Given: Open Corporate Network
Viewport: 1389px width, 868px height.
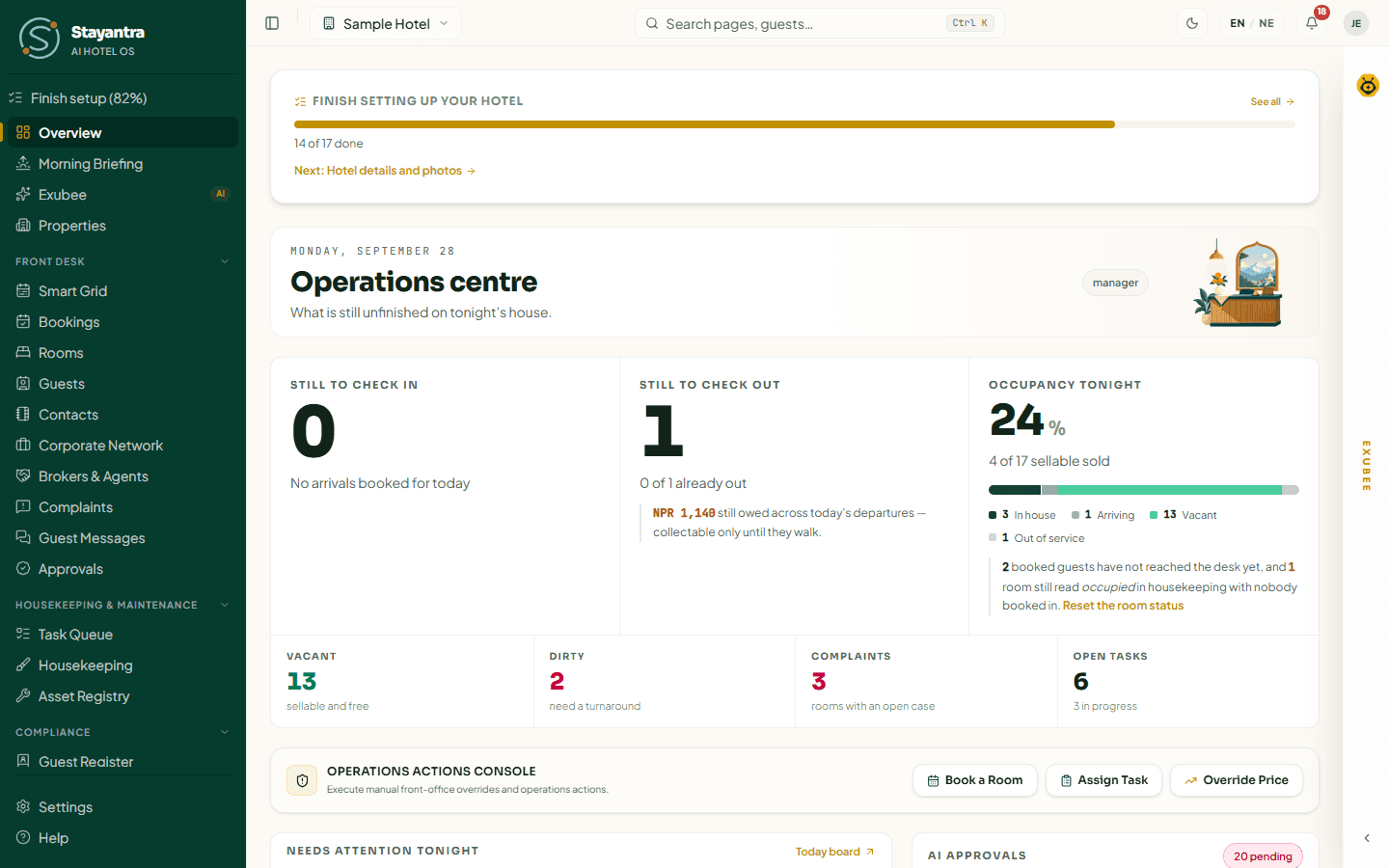Looking at the screenshot, I should 123,446.
